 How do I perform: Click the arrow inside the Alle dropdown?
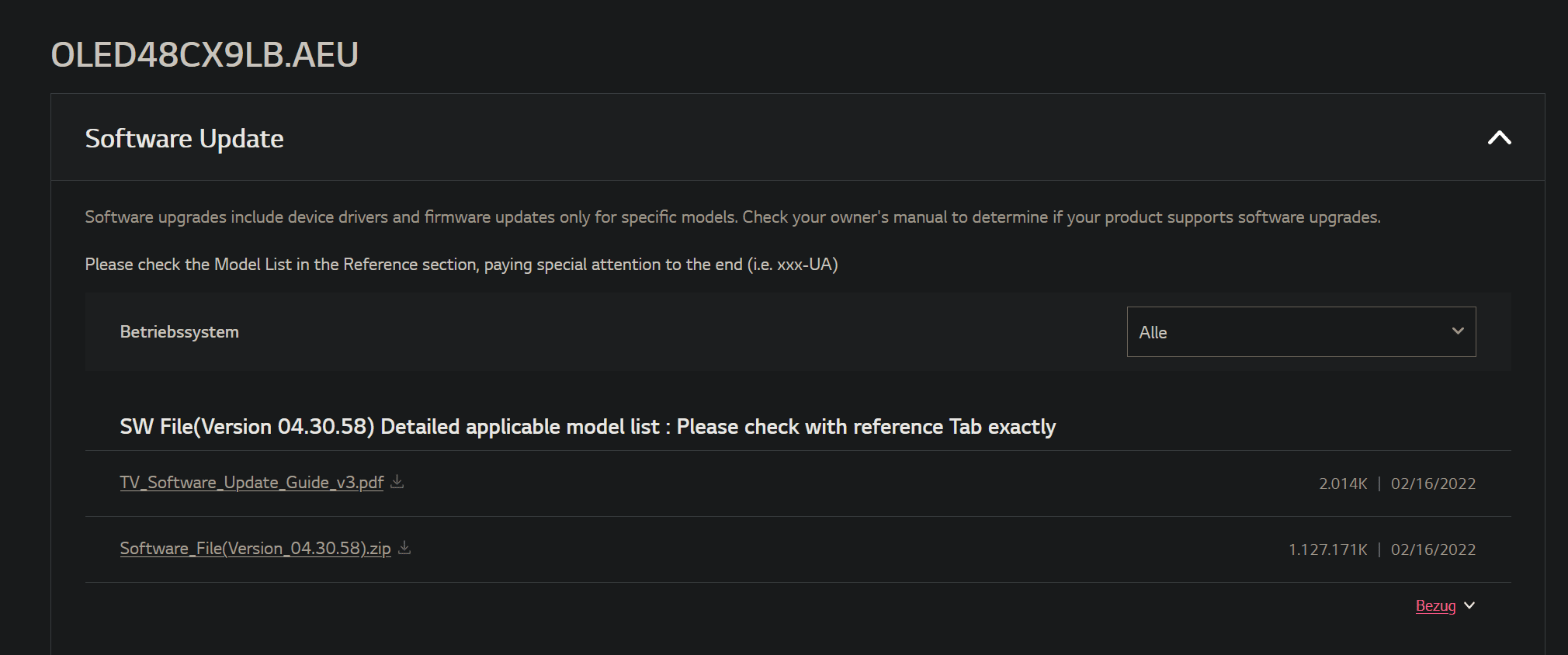pos(1458,331)
